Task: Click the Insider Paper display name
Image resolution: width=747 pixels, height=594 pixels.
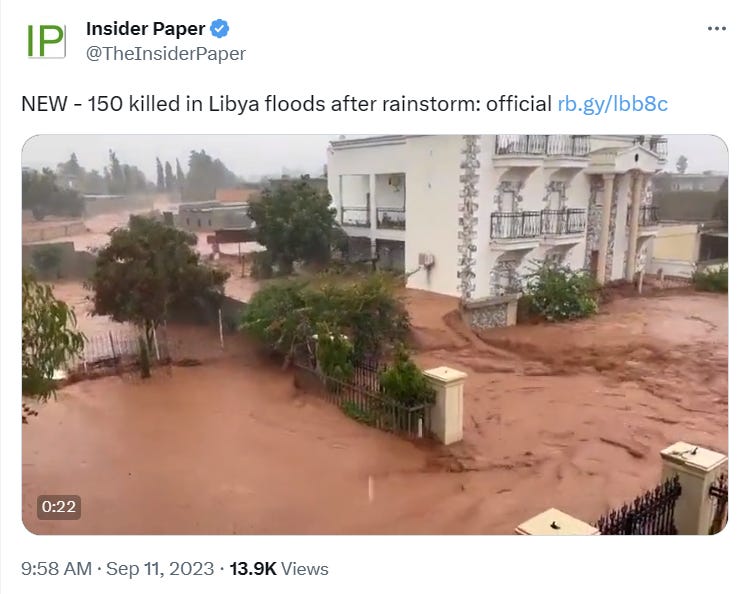Action: tap(145, 29)
